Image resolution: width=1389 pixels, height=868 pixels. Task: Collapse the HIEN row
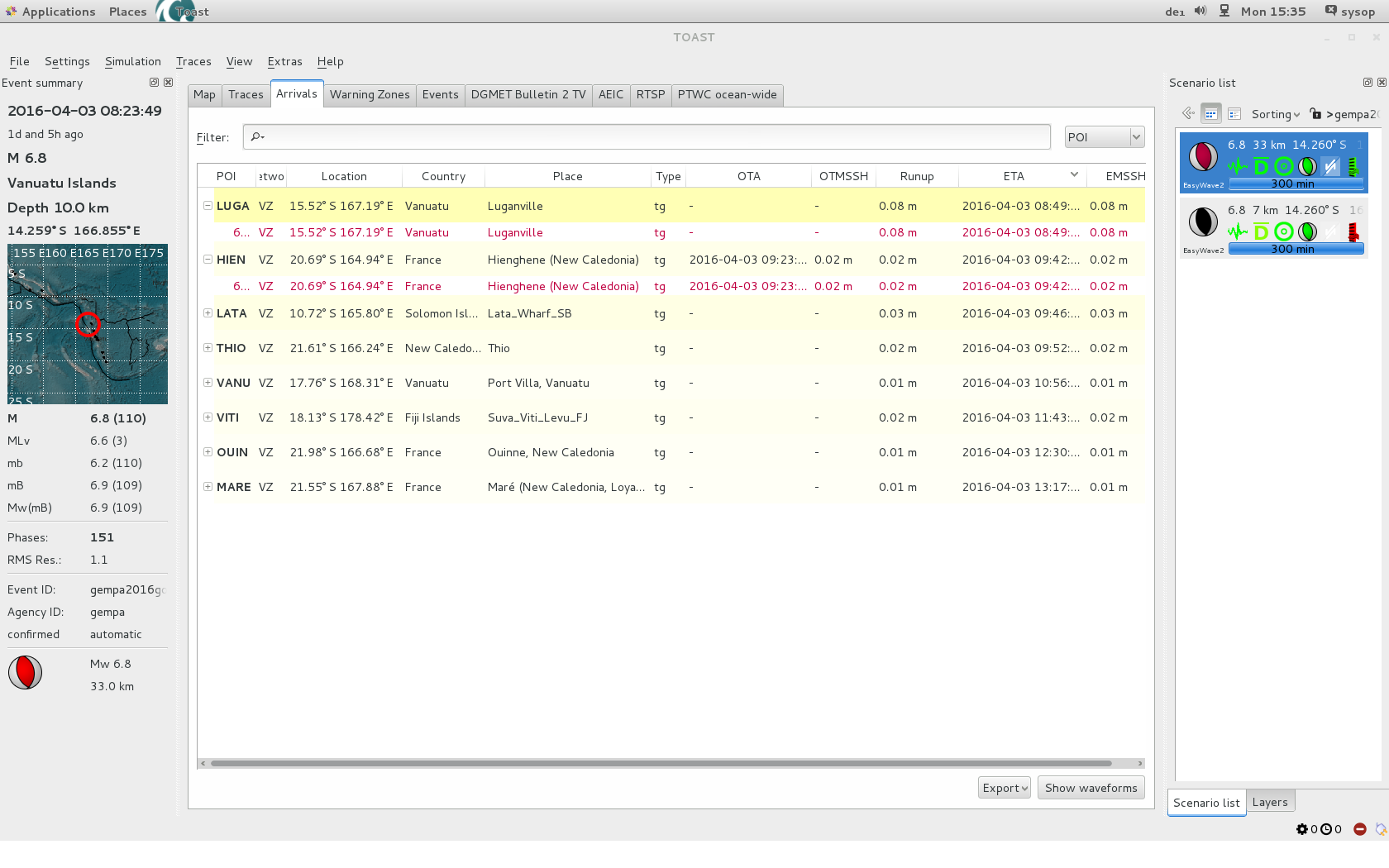[208, 260]
